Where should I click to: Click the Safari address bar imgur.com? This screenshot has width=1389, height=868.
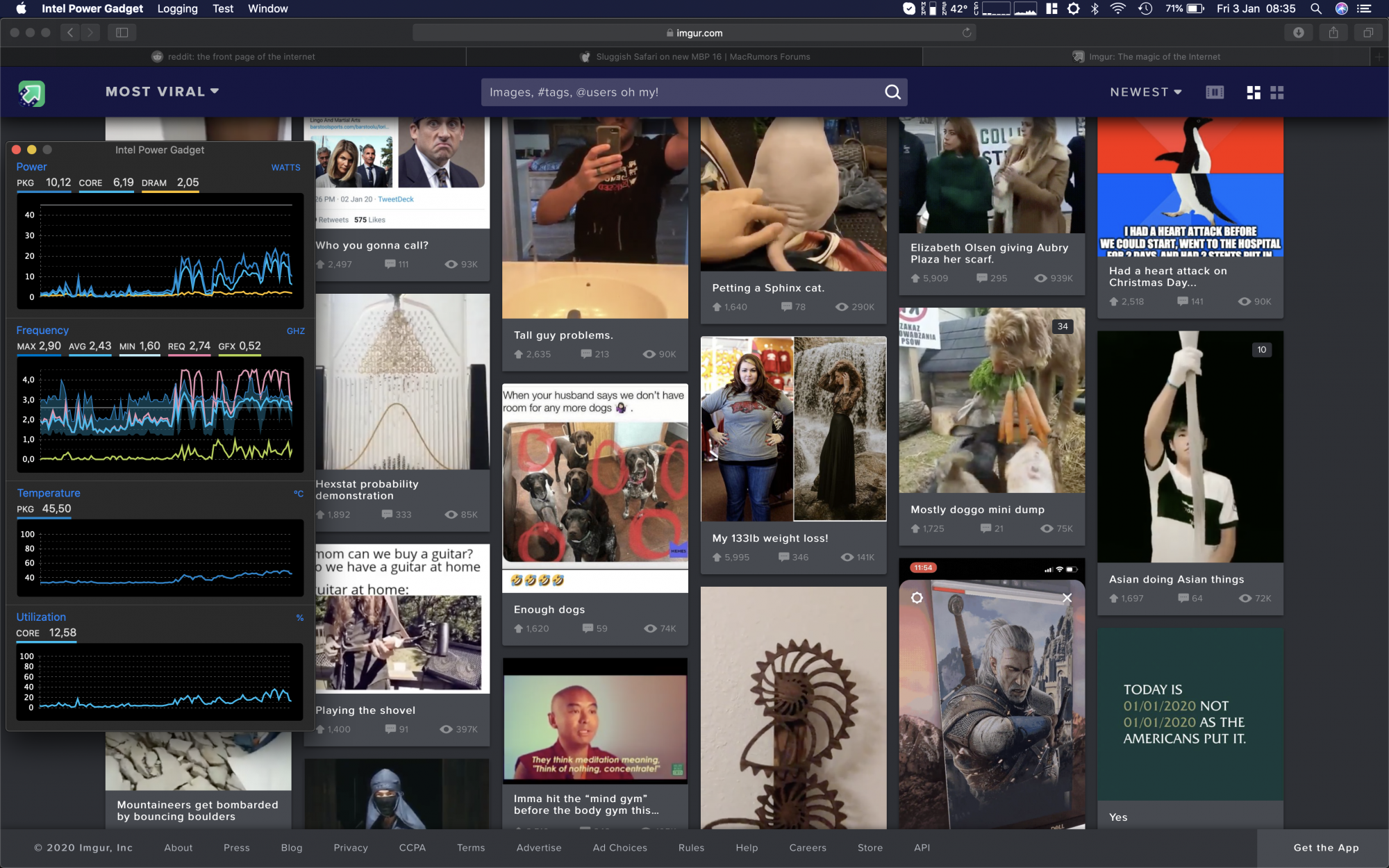pyautogui.click(x=694, y=33)
